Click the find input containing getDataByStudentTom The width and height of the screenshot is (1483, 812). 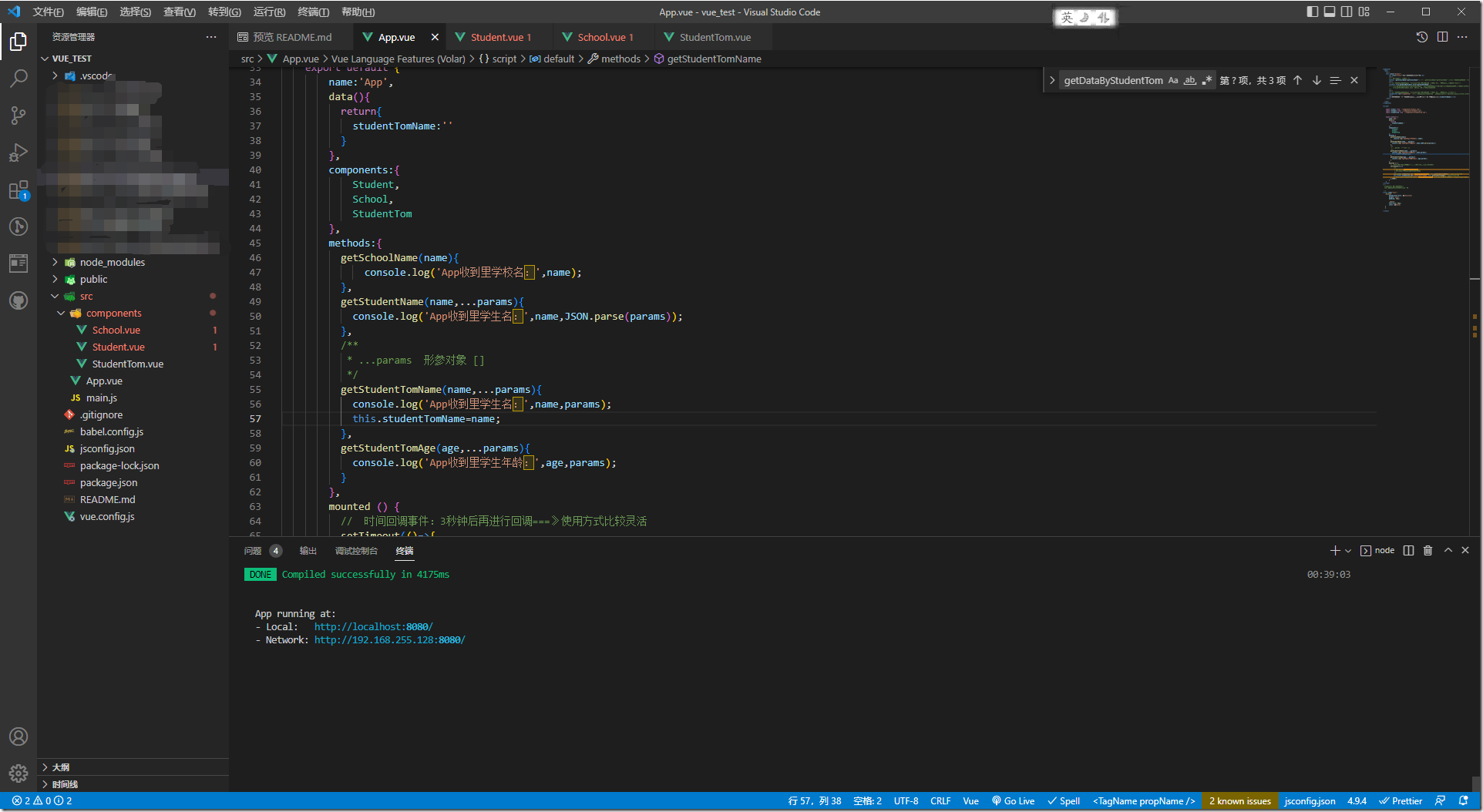[x=1113, y=80]
